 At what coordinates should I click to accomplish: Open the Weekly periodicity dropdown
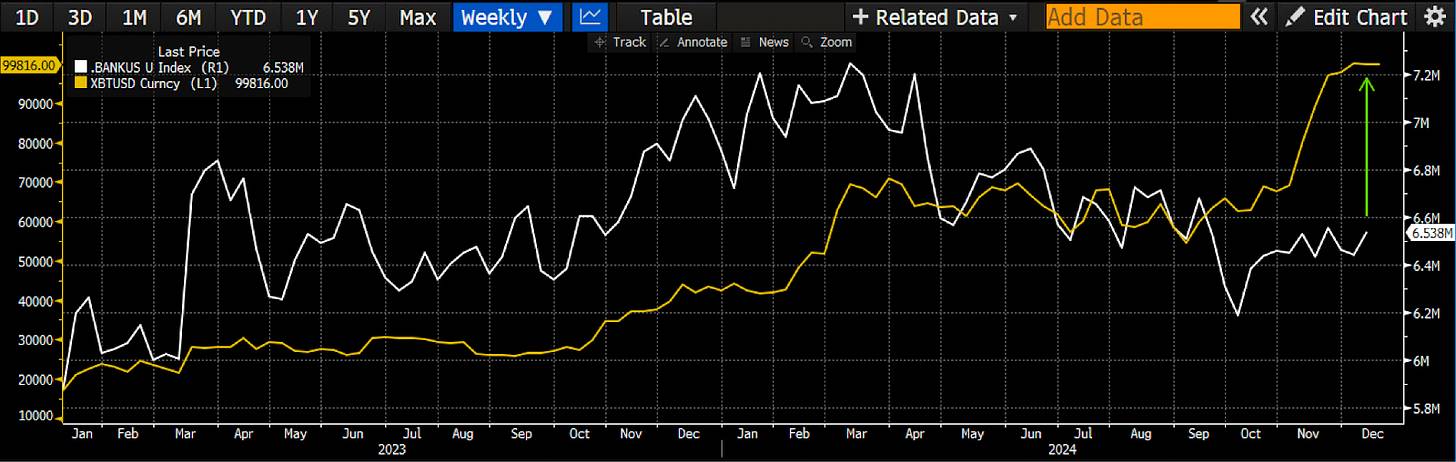click(x=507, y=17)
